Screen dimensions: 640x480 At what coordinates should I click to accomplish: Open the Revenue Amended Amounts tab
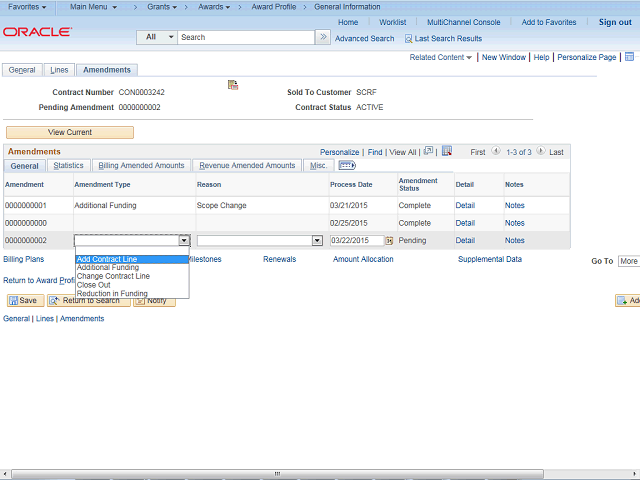pyautogui.click(x=247, y=165)
